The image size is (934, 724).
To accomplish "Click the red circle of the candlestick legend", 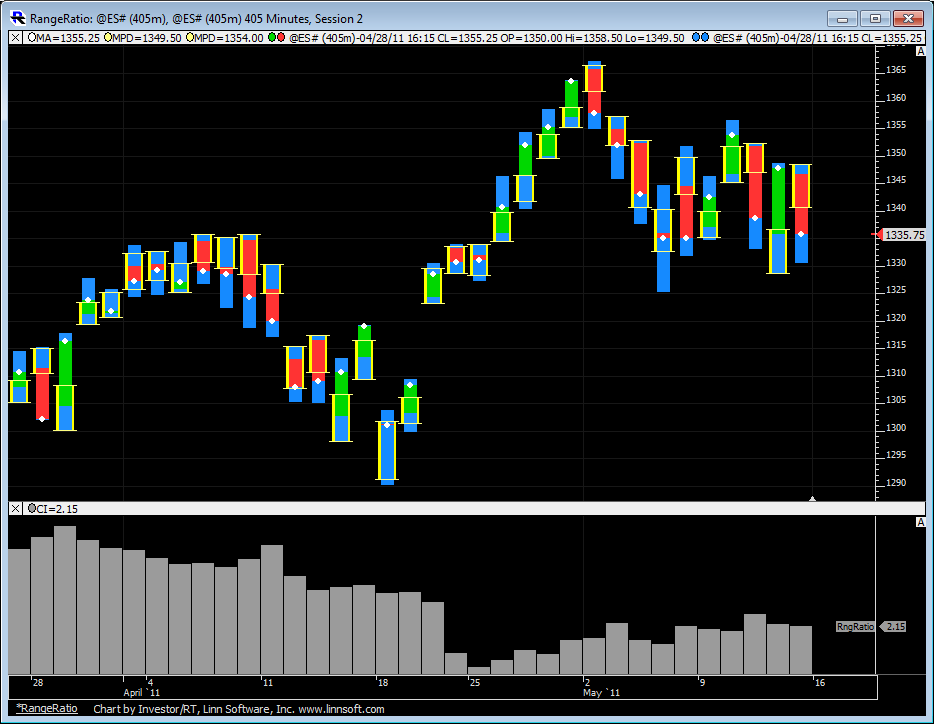I will 280,38.
